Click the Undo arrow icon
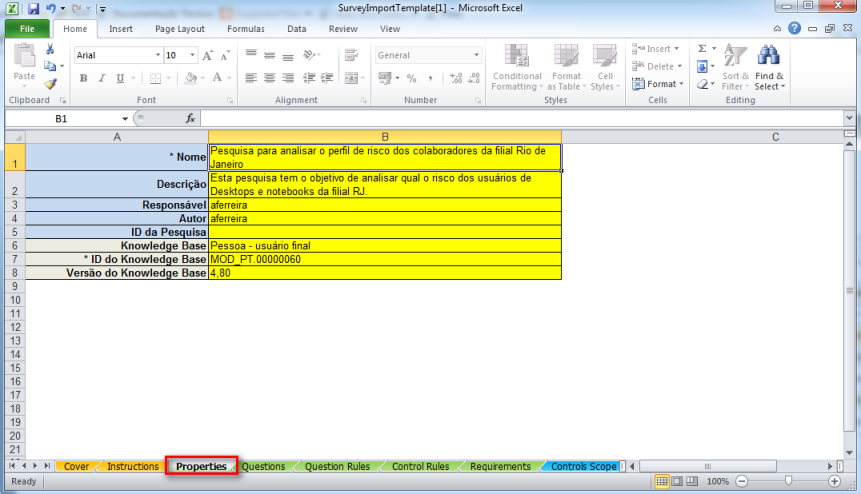 tap(51, 8)
